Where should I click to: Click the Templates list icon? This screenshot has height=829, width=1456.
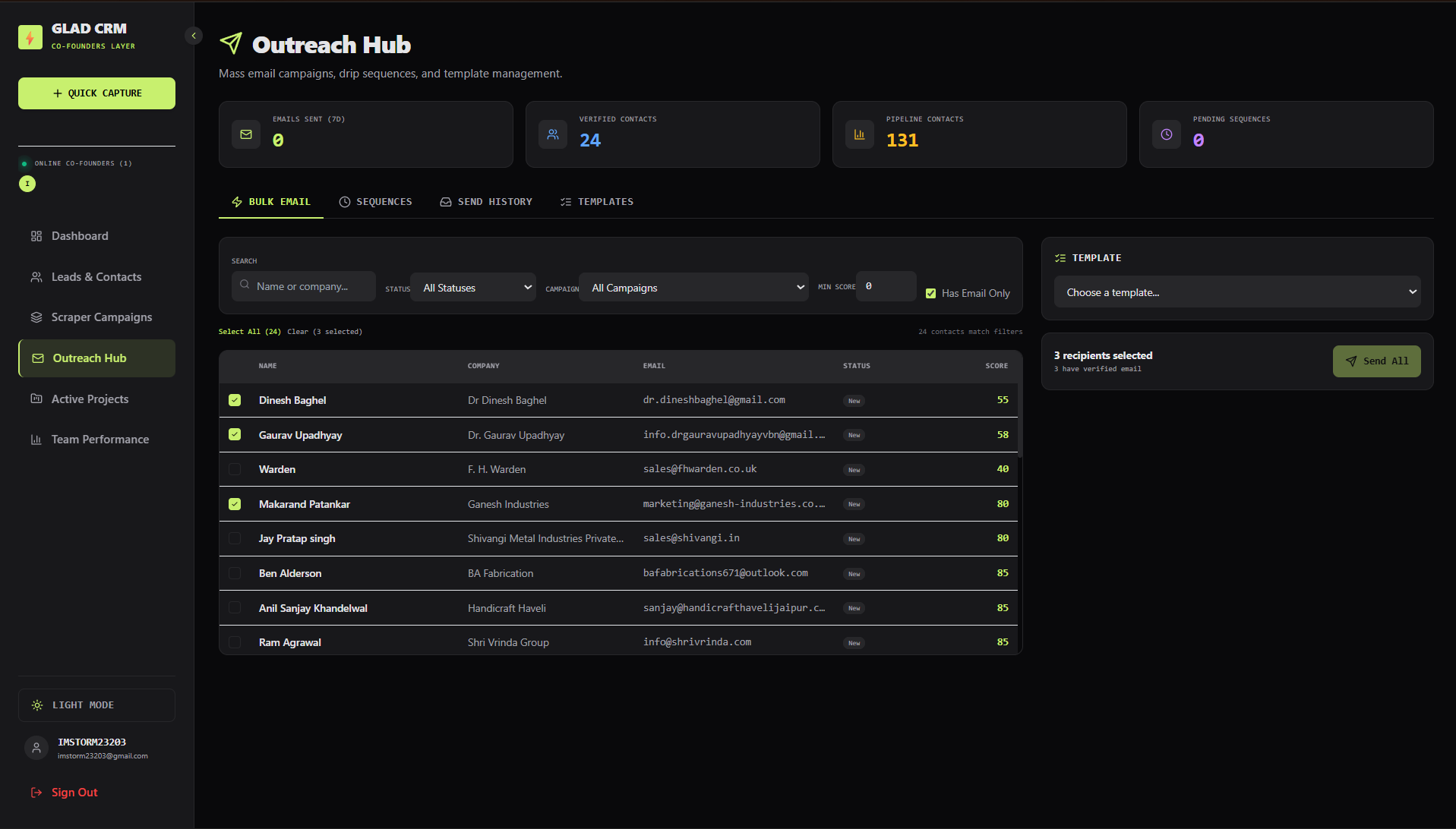(x=566, y=202)
